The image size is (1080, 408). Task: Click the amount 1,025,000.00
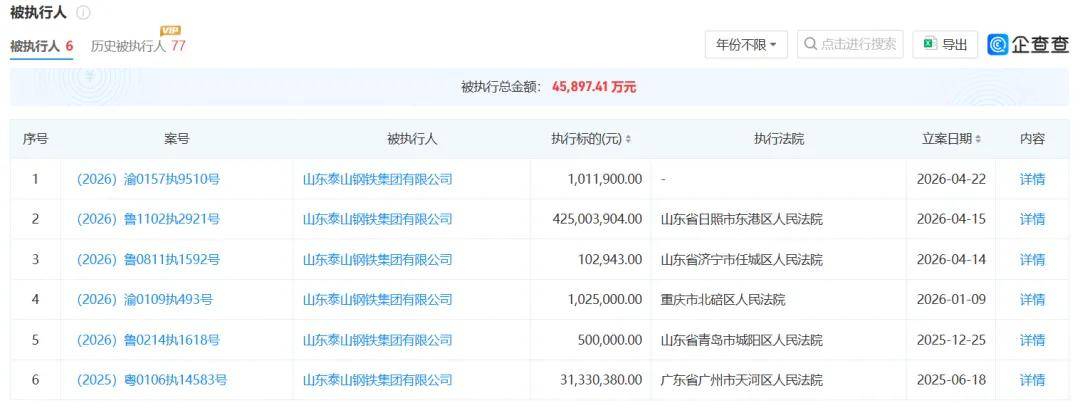click(605, 300)
